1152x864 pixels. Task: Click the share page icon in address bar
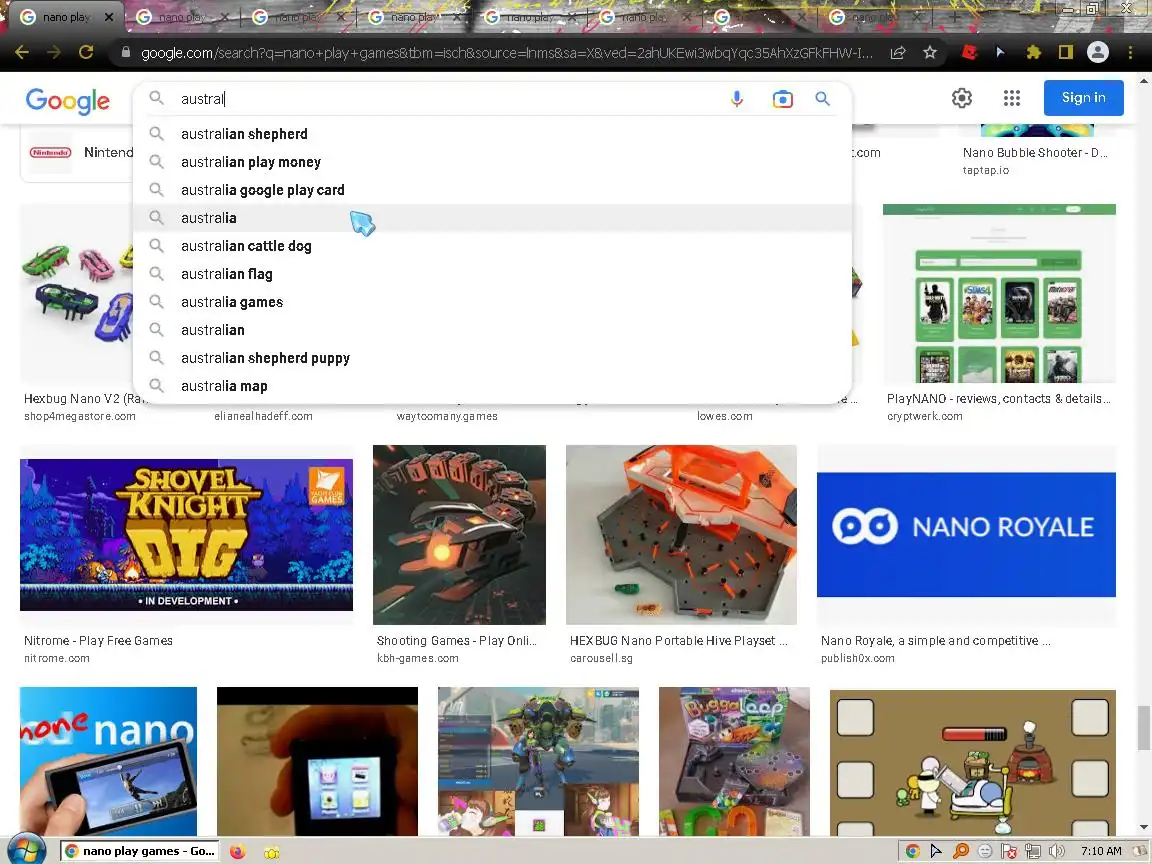897,52
